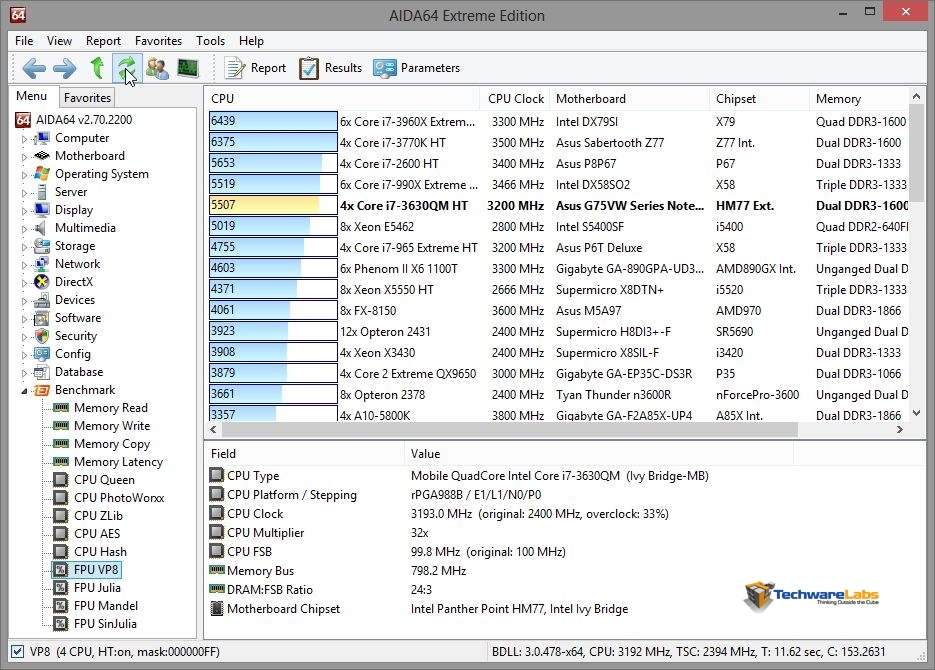935x670 pixels.
Task: Click the green Up arrow toolbar icon
Action: 97,68
